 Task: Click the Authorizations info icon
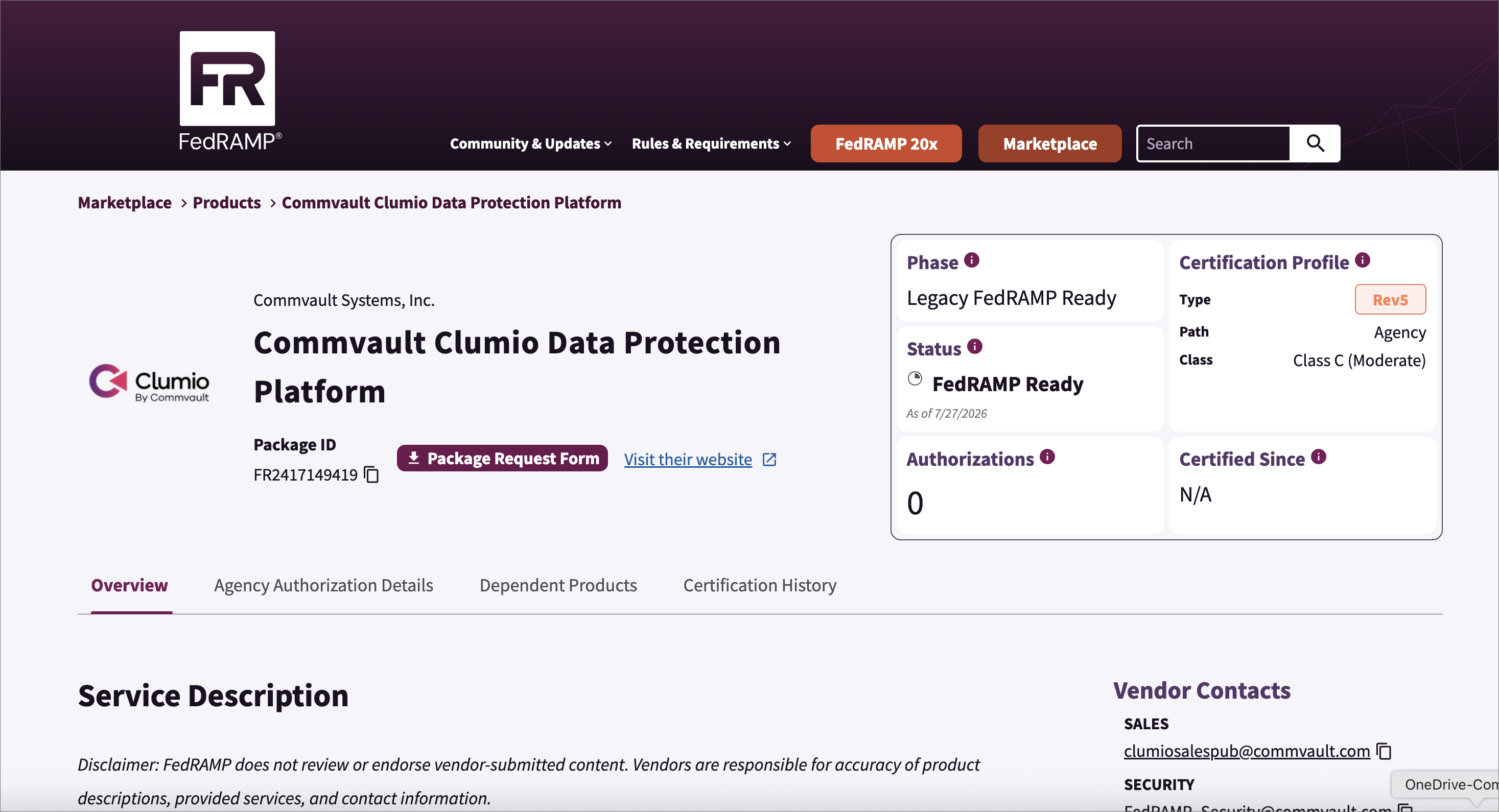1047,457
